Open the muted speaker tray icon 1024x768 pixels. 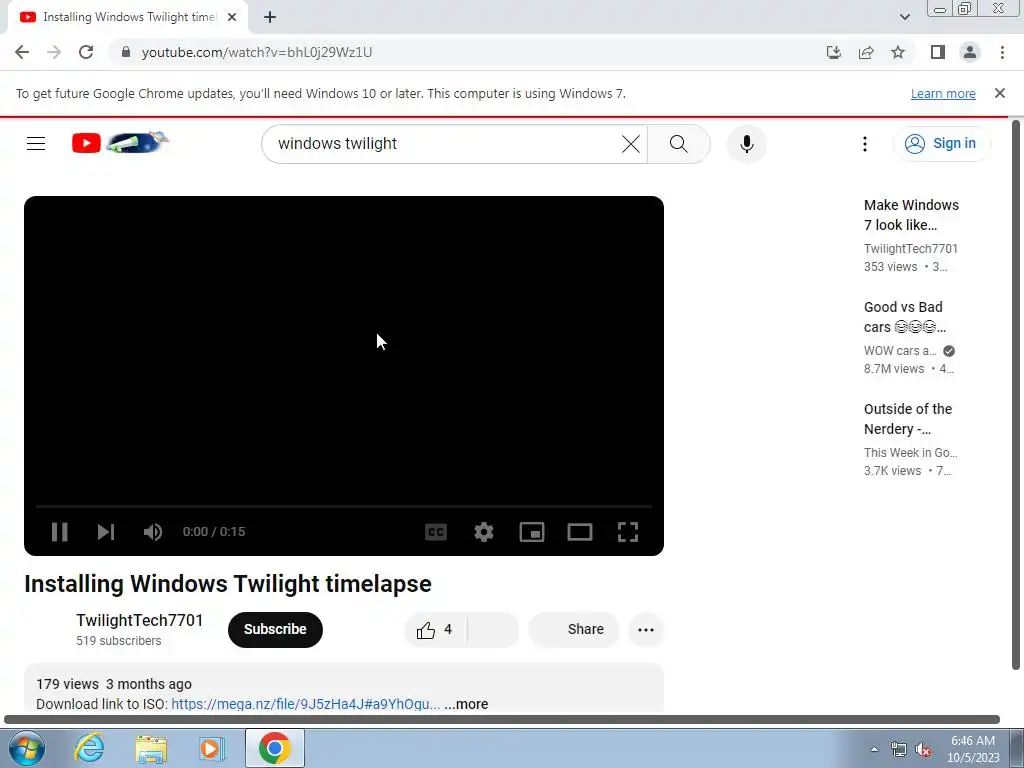coord(923,749)
